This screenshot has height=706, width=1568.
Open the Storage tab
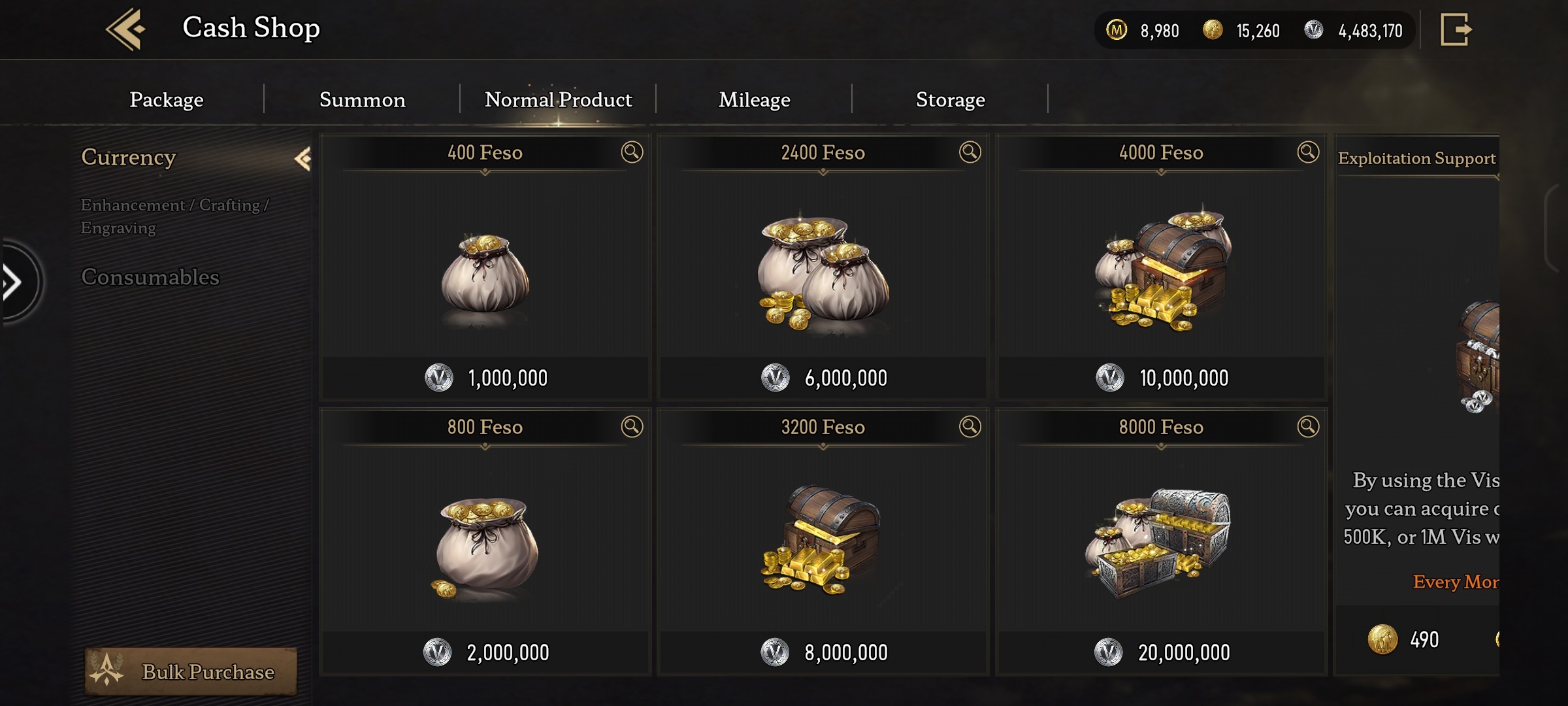950,99
